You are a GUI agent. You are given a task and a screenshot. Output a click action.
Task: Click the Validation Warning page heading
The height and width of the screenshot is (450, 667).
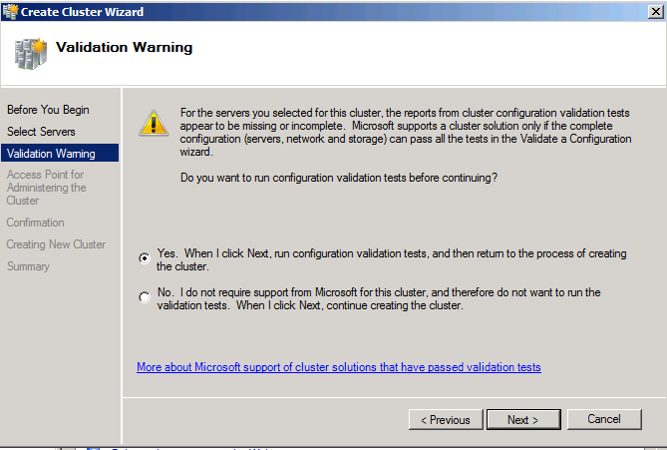click(124, 47)
